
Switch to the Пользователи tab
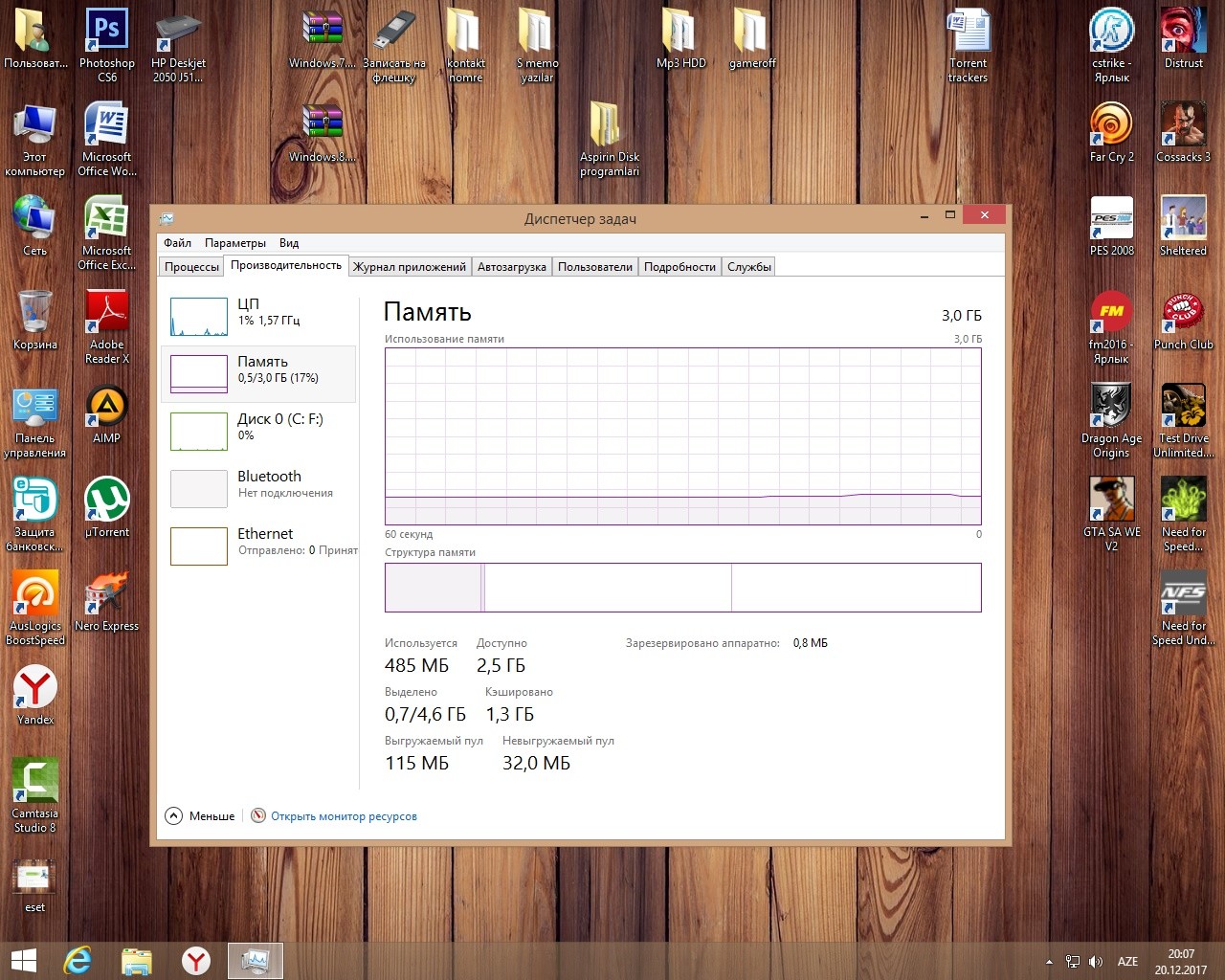tap(595, 267)
